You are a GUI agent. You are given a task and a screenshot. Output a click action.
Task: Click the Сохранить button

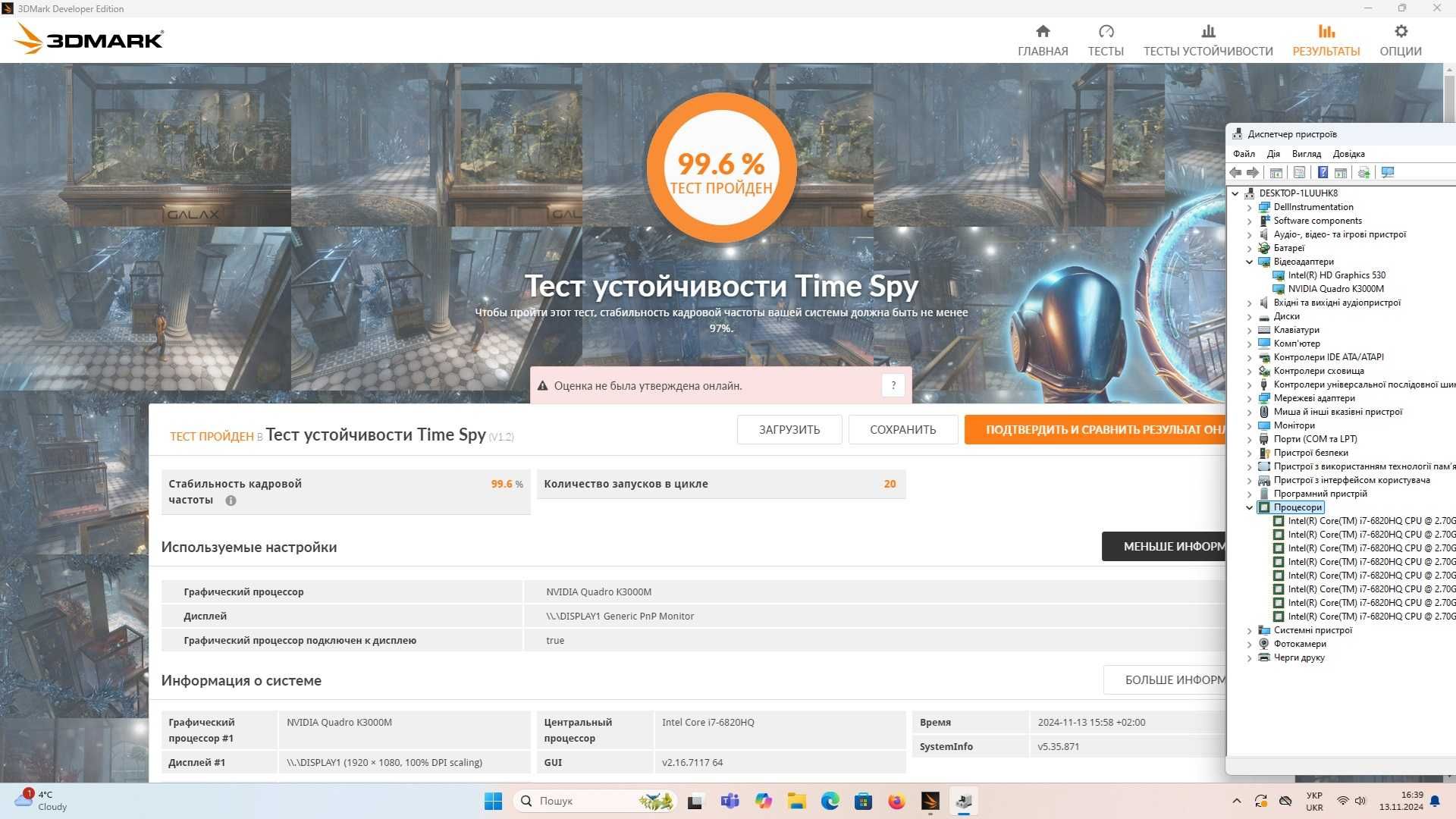(x=903, y=429)
